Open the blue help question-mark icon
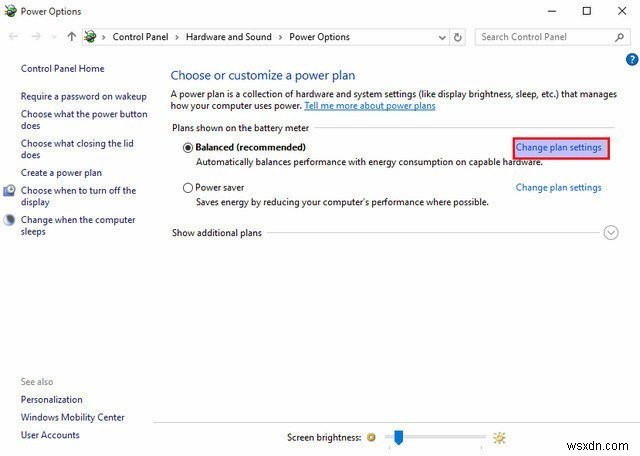 click(631, 60)
